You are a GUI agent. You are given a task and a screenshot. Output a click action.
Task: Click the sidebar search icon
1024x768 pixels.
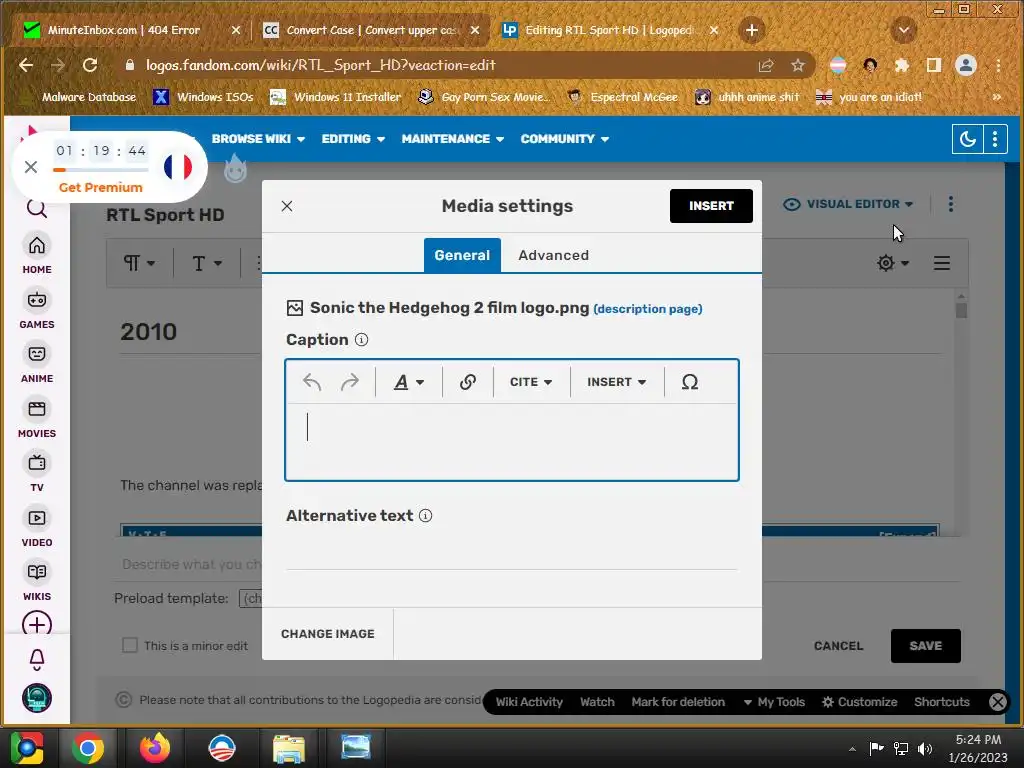click(x=37, y=208)
